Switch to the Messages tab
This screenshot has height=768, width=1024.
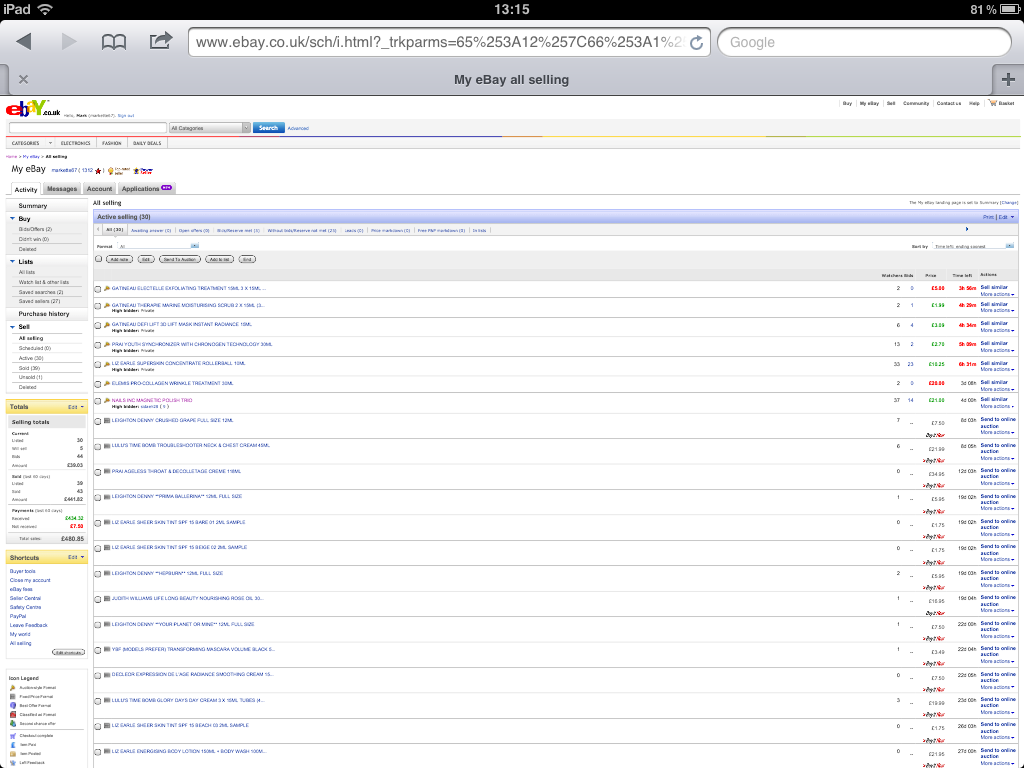(x=62, y=189)
